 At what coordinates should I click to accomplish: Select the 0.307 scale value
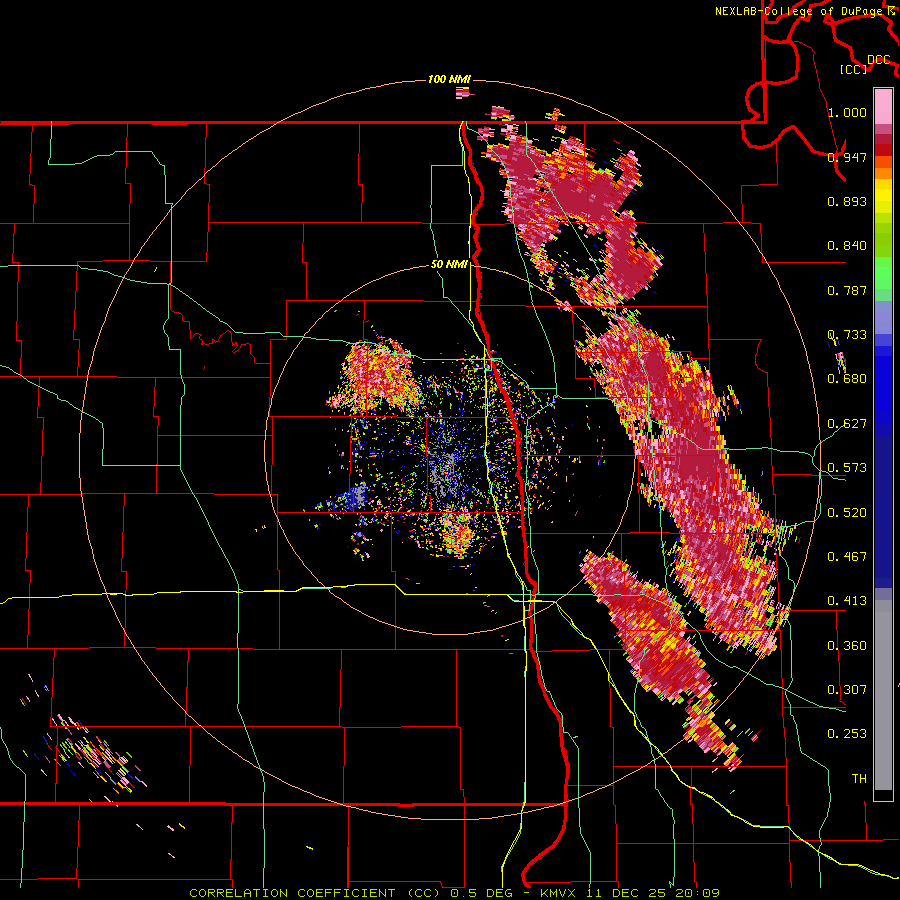coord(847,689)
